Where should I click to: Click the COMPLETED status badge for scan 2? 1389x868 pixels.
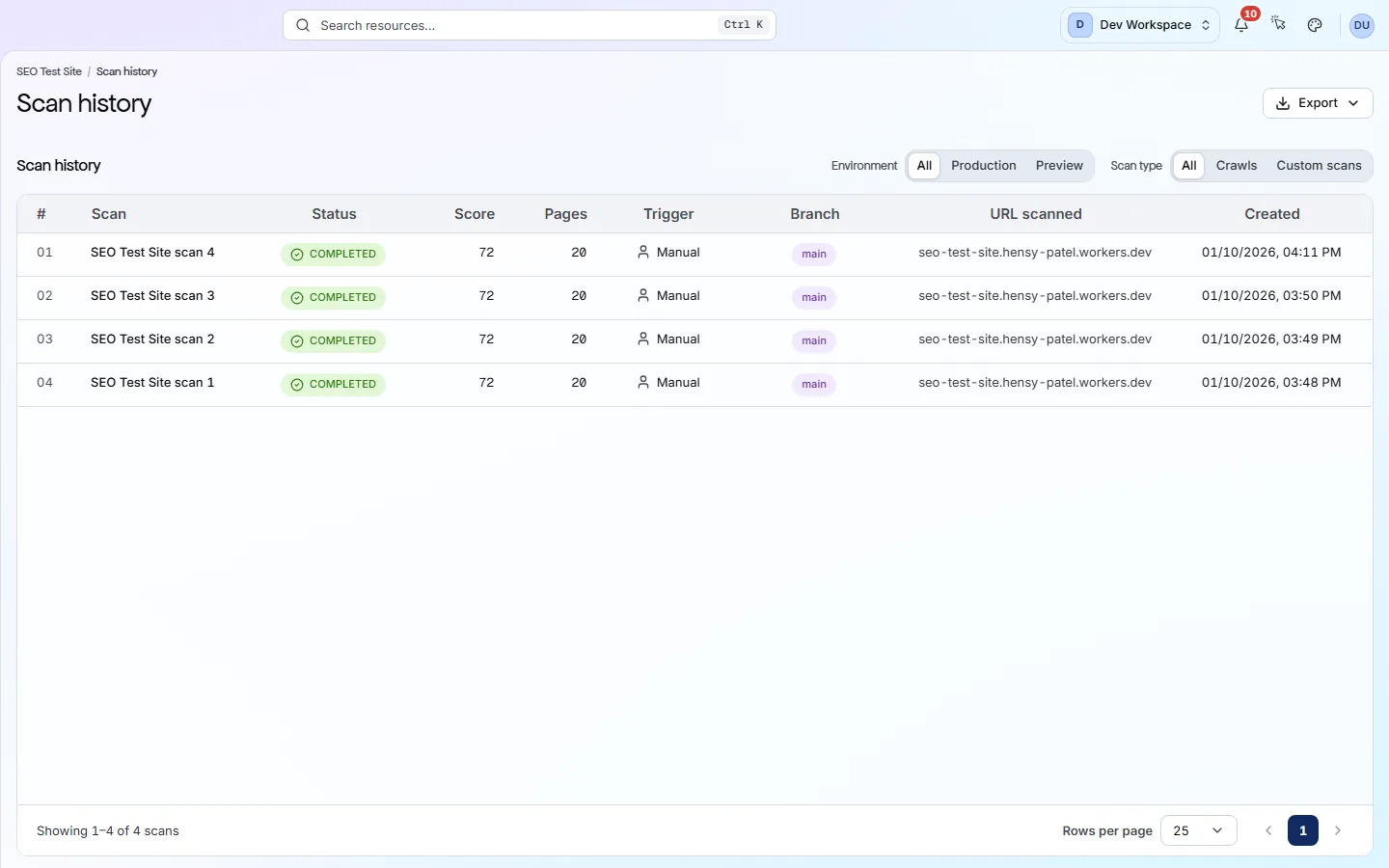333,341
